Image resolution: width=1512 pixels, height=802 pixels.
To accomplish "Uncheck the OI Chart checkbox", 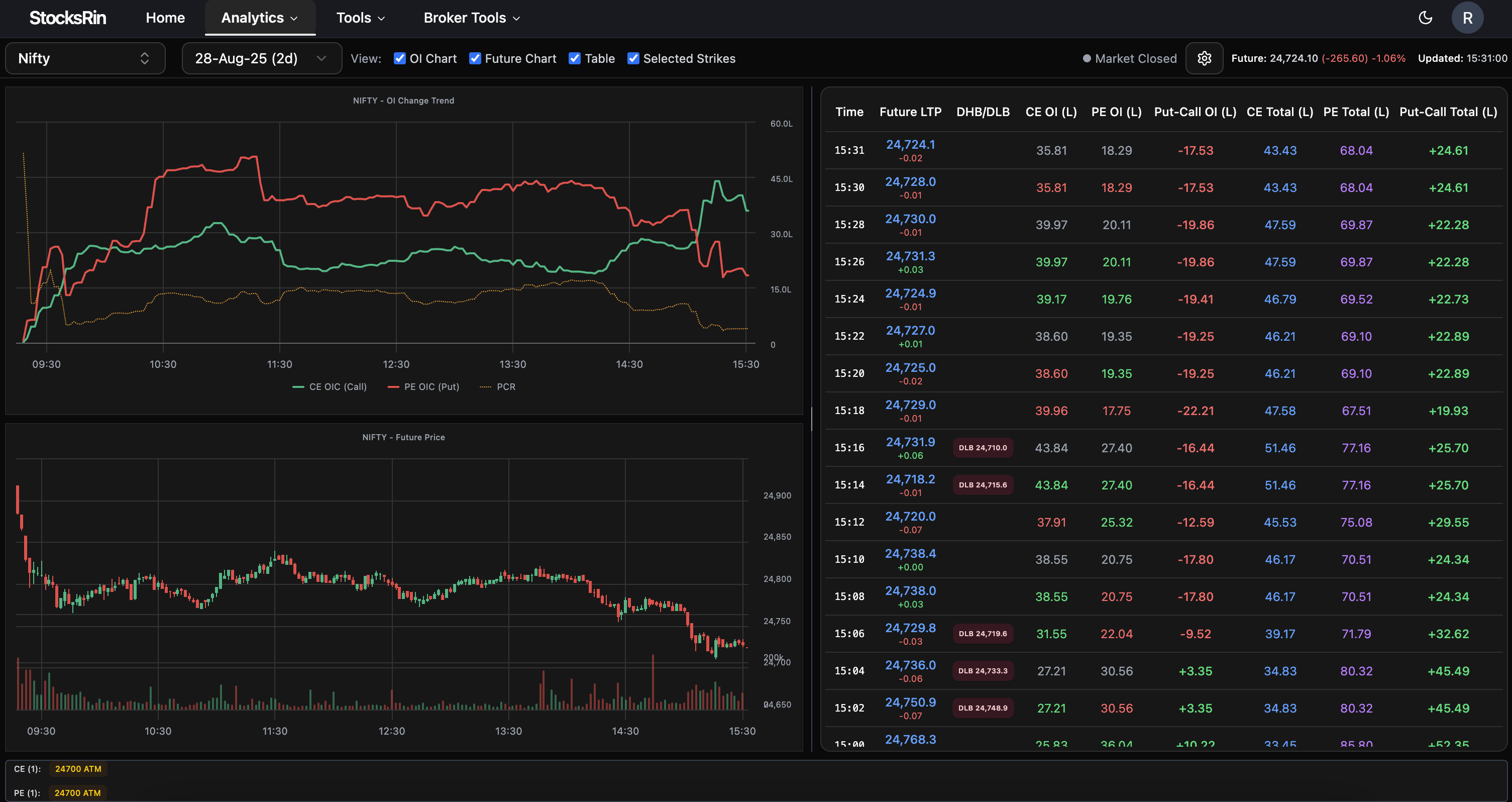I will (x=400, y=58).
